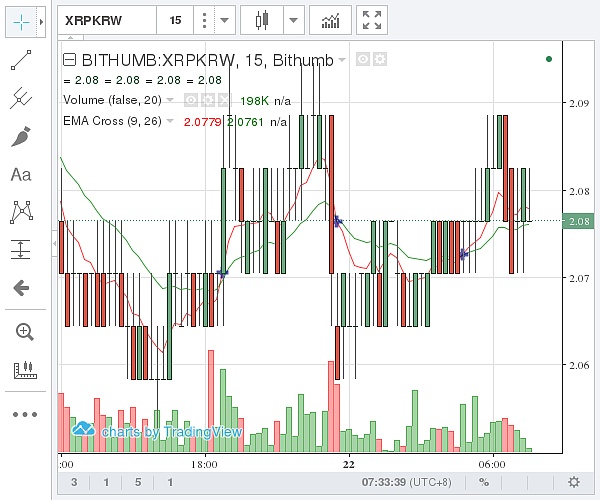Select the 5 range button

click(x=138, y=482)
